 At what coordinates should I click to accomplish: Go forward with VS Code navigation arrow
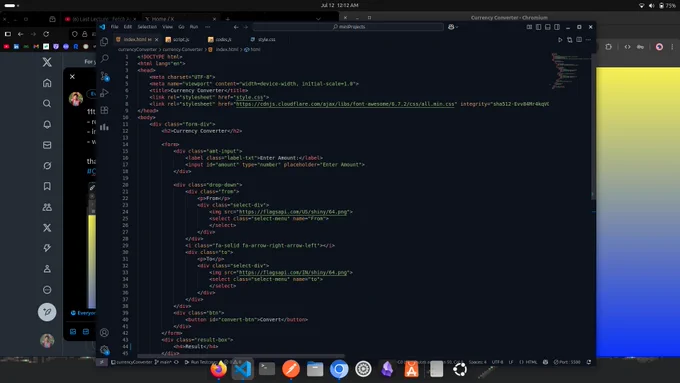[x=245, y=27]
